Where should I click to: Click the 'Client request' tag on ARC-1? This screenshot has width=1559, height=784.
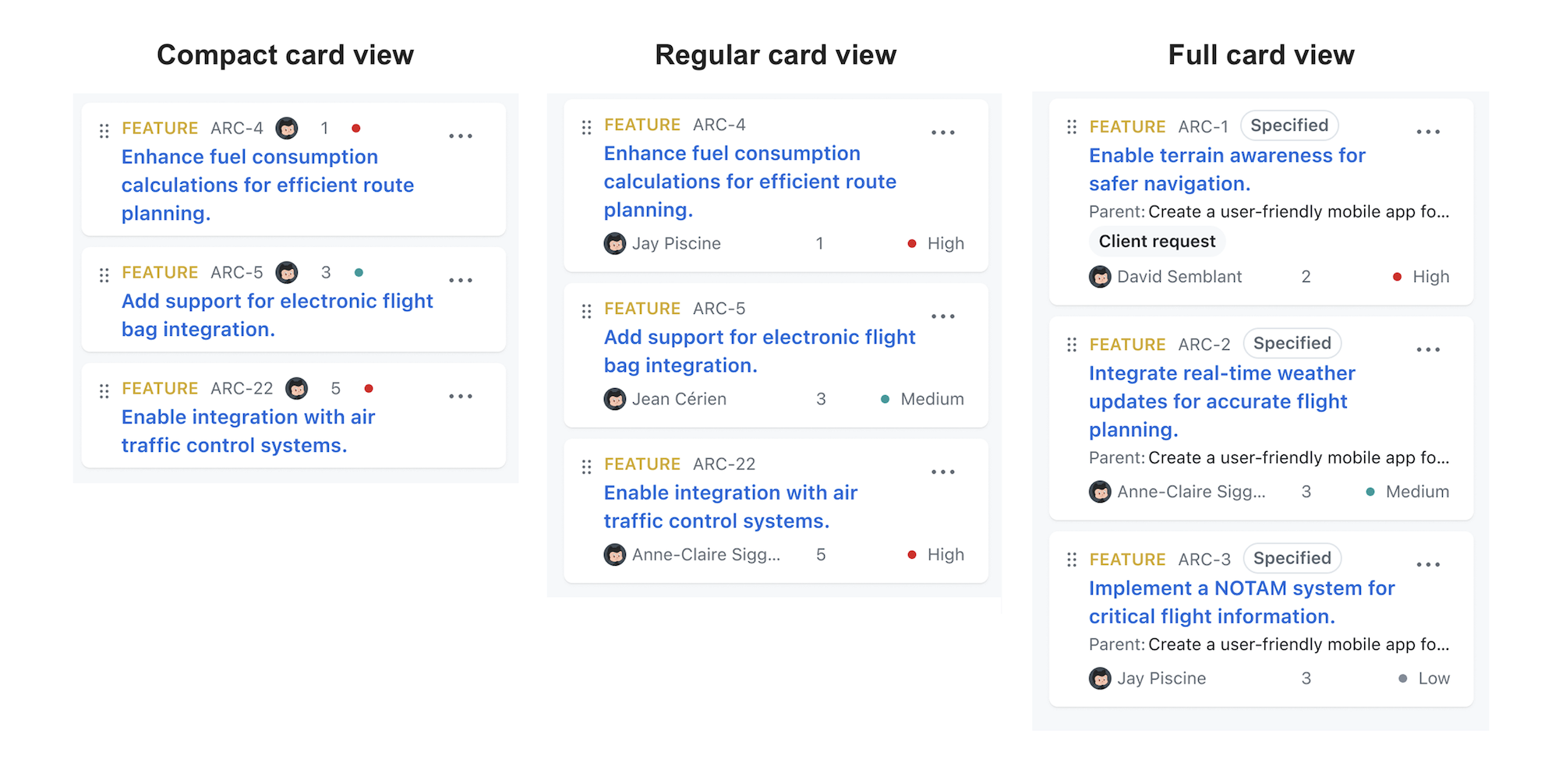click(1157, 241)
